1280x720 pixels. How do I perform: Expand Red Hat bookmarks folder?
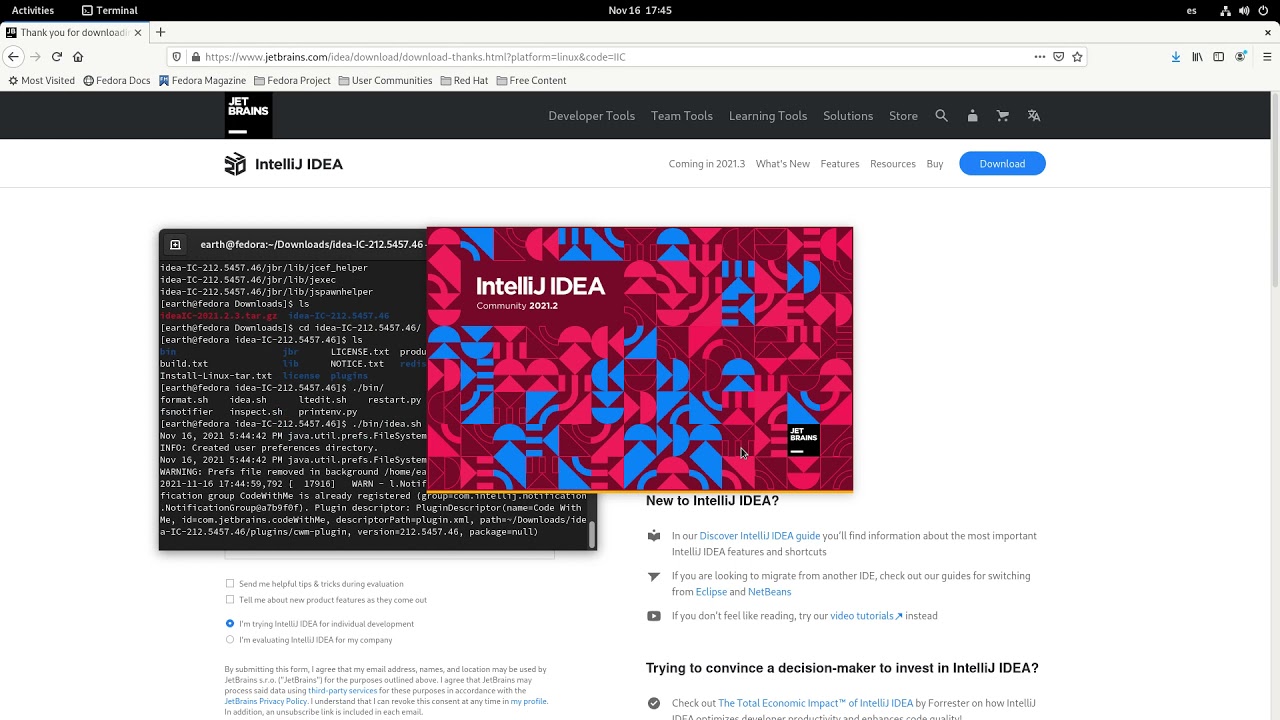(464, 81)
